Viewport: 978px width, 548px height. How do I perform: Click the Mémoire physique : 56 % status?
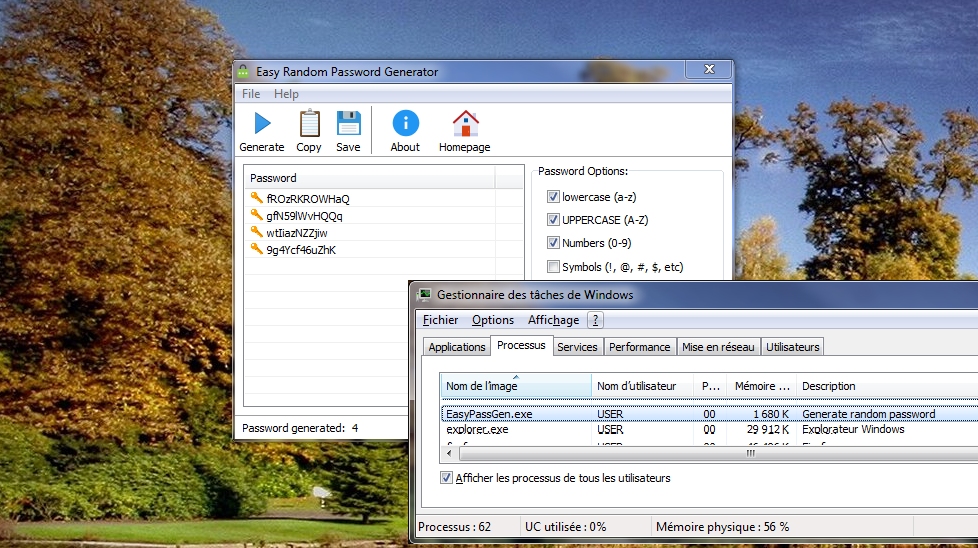[x=722, y=527]
